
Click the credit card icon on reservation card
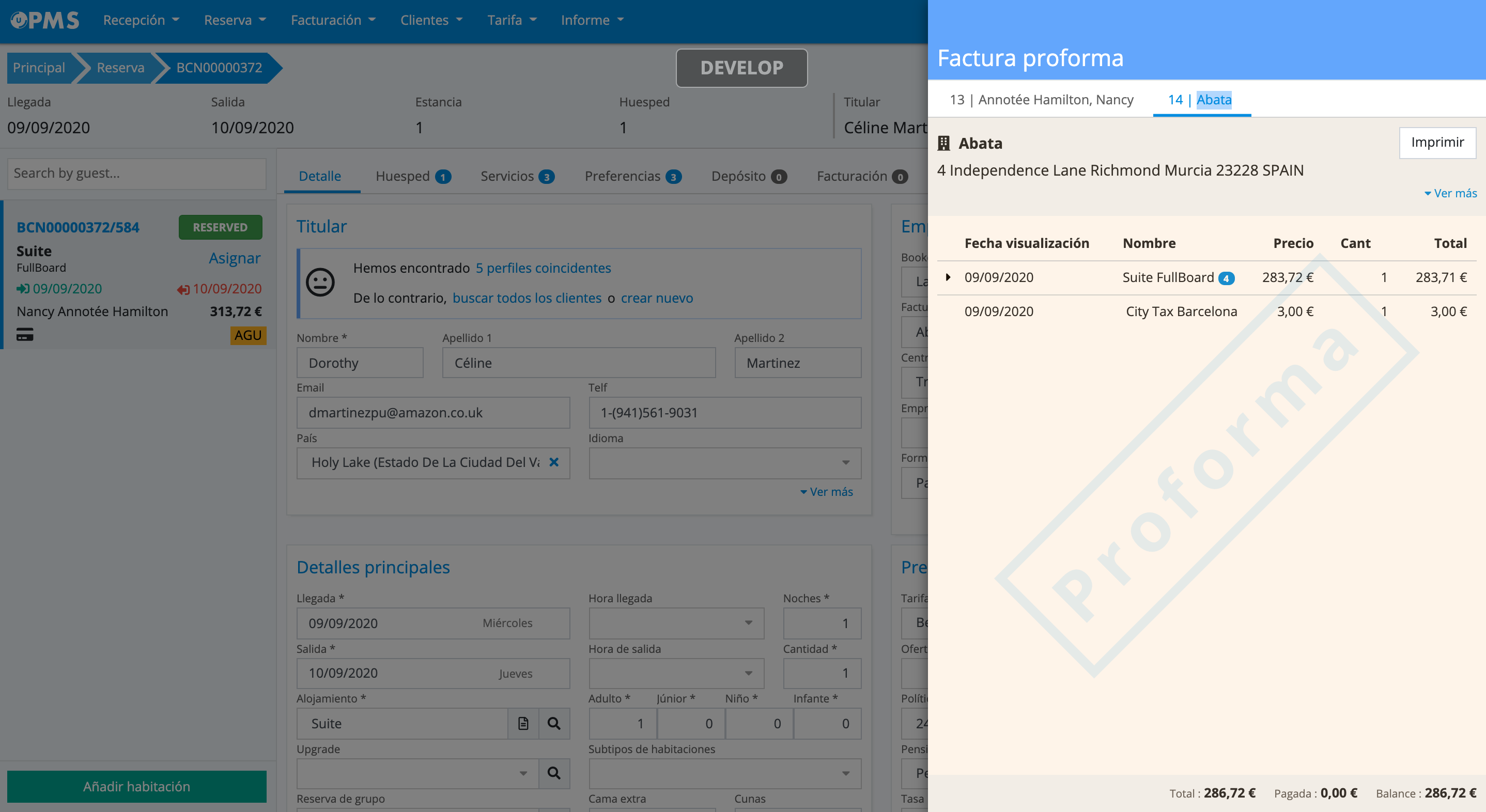25,335
